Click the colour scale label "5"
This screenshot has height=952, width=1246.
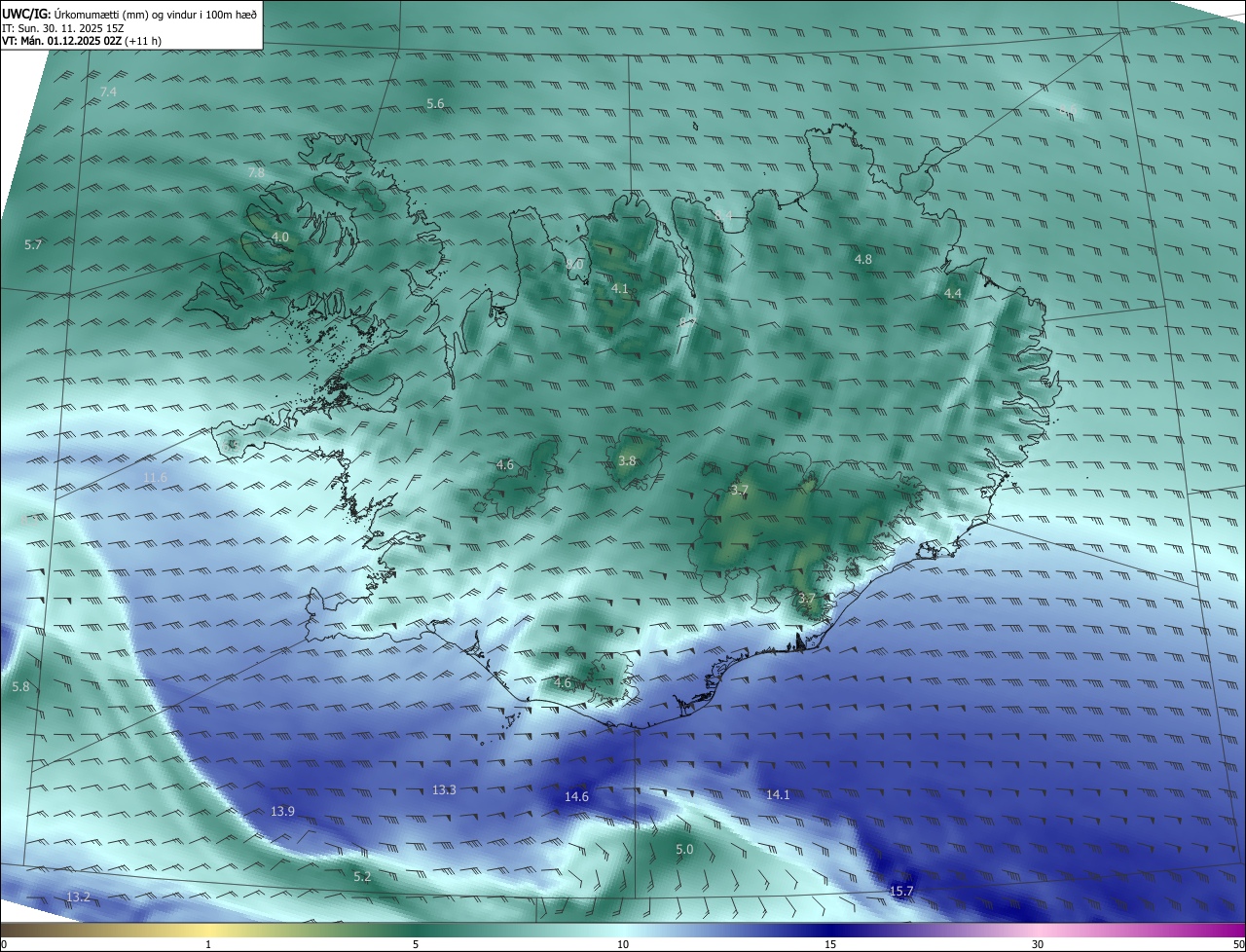pyautogui.click(x=416, y=944)
